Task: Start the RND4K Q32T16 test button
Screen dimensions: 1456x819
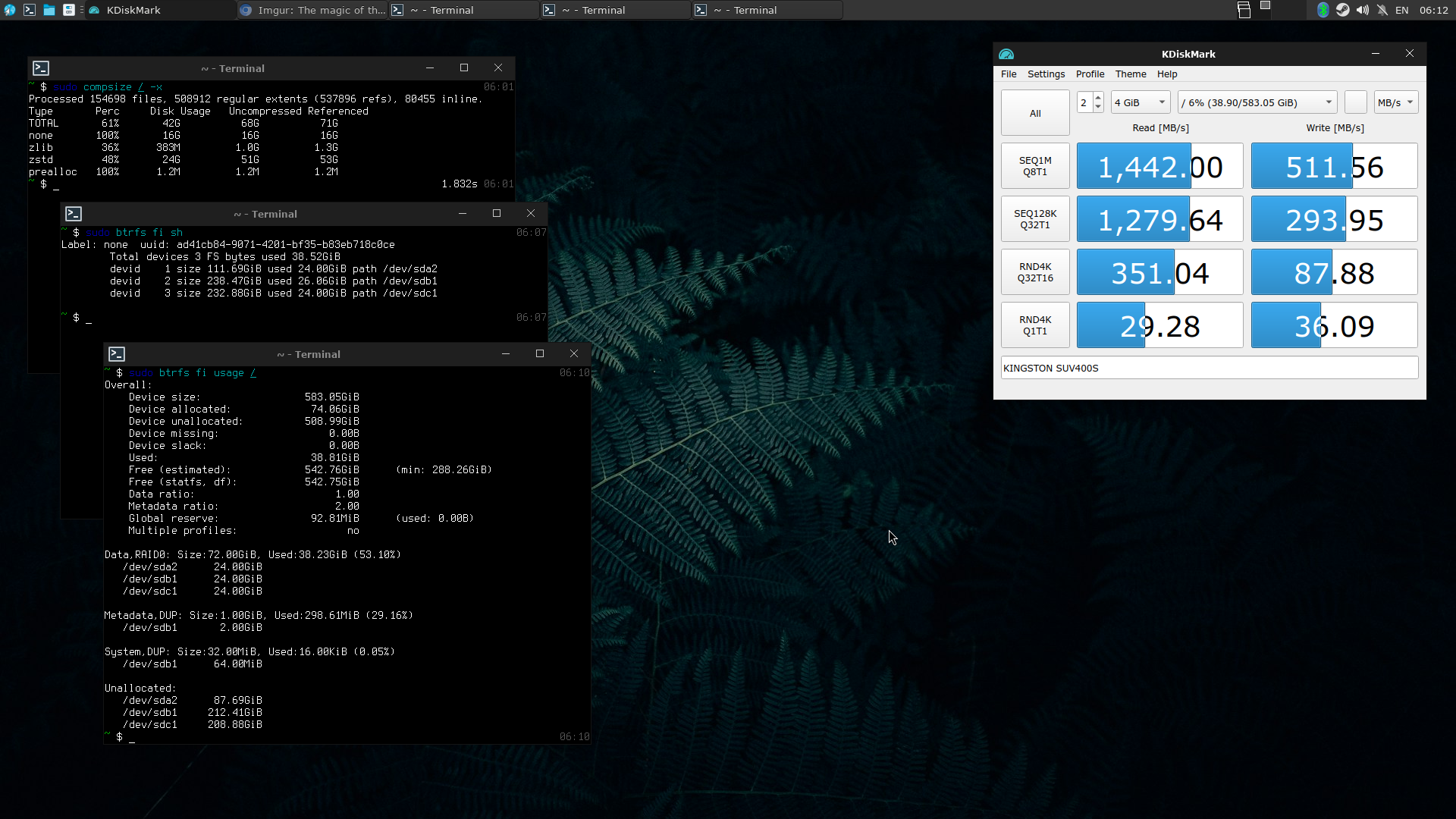Action: [x=1034, y=272]
